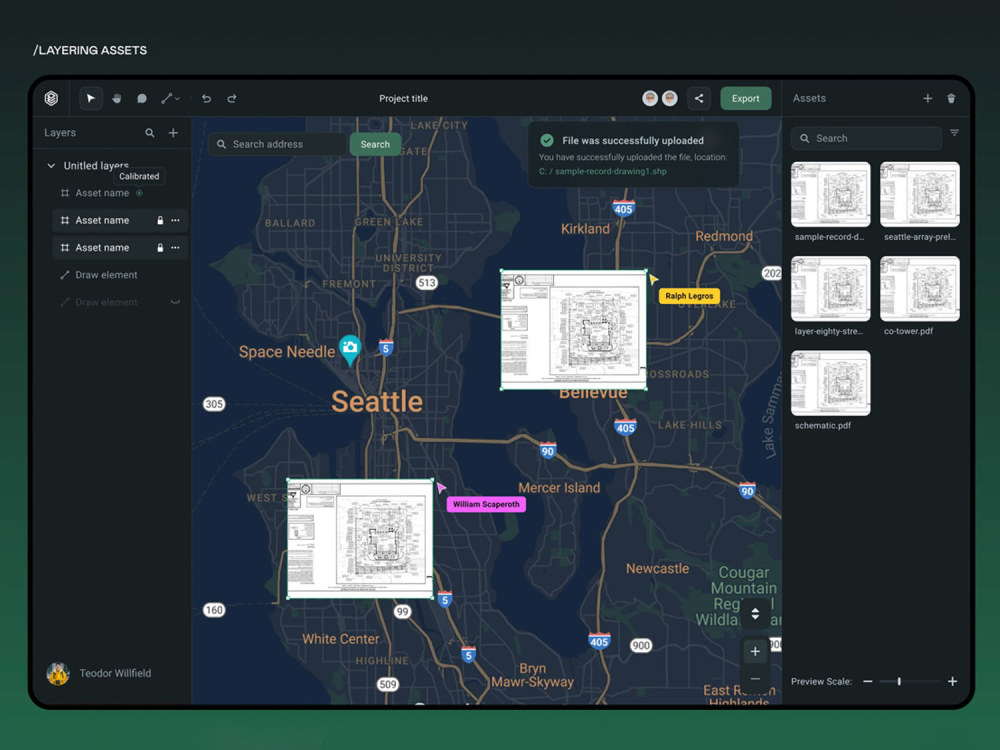Image resolution: width=1000 pixels, height=750 pixels.
Task: Click the green Search button
Action: click(x=375, y=144)
